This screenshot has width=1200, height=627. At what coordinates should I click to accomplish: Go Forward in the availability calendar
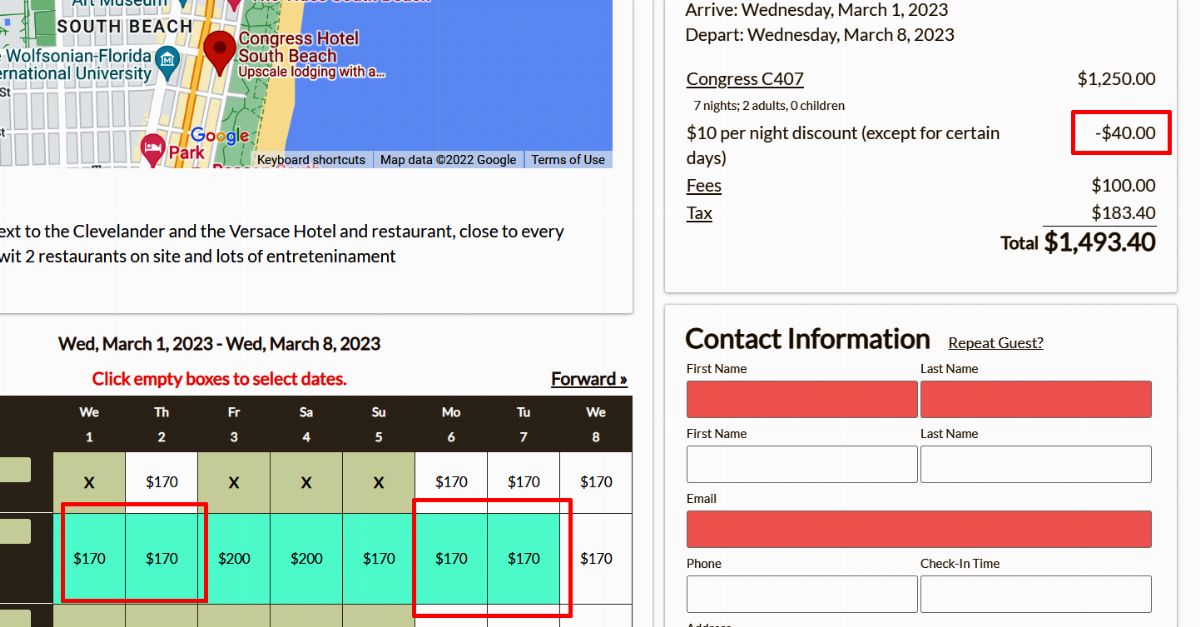589,379
